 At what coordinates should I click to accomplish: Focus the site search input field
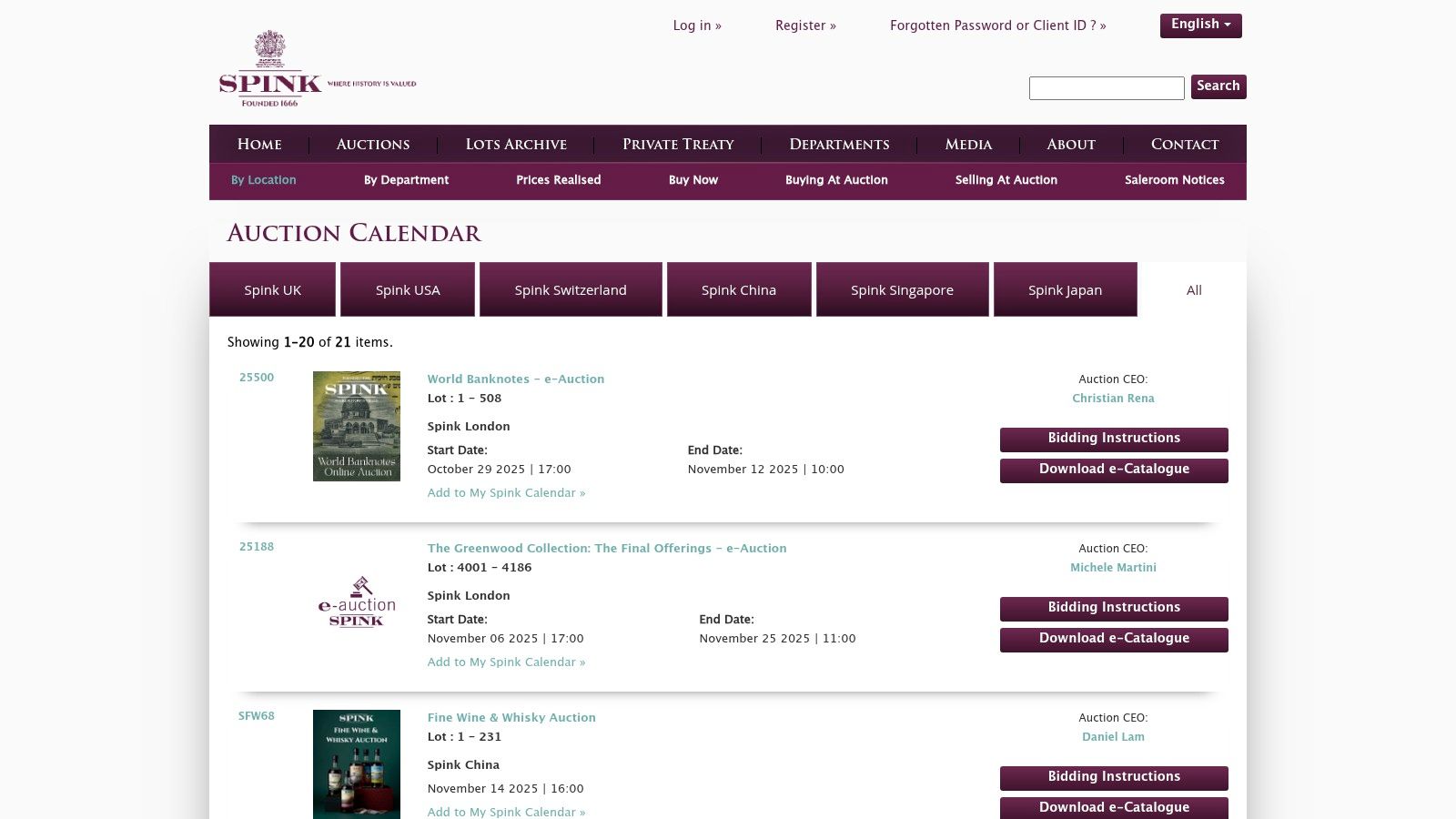coord(1107,87)
